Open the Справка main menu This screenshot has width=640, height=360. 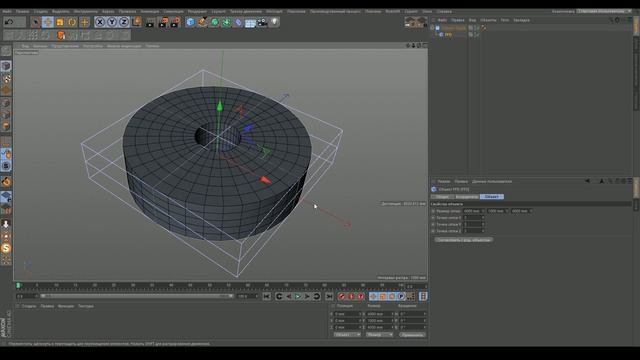point(444,11)
